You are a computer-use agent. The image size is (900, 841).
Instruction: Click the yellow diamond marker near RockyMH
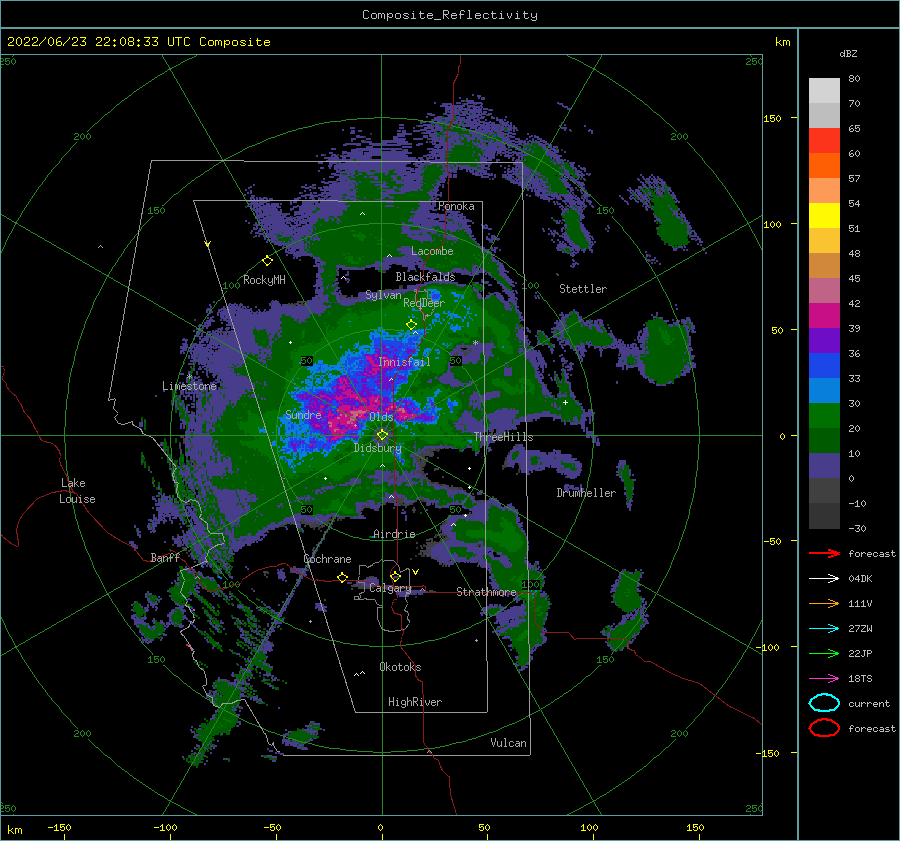pos(267,261)
